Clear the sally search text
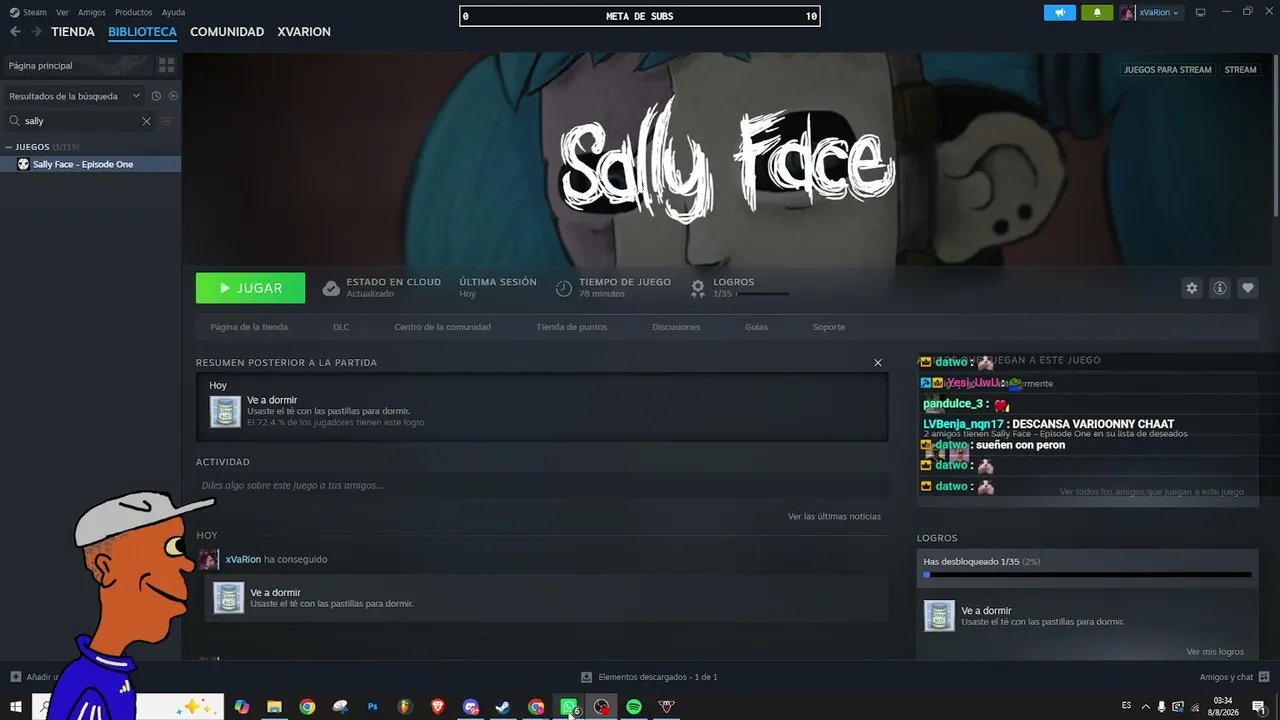The image size is (1280, 720). (x=146, y=121)
